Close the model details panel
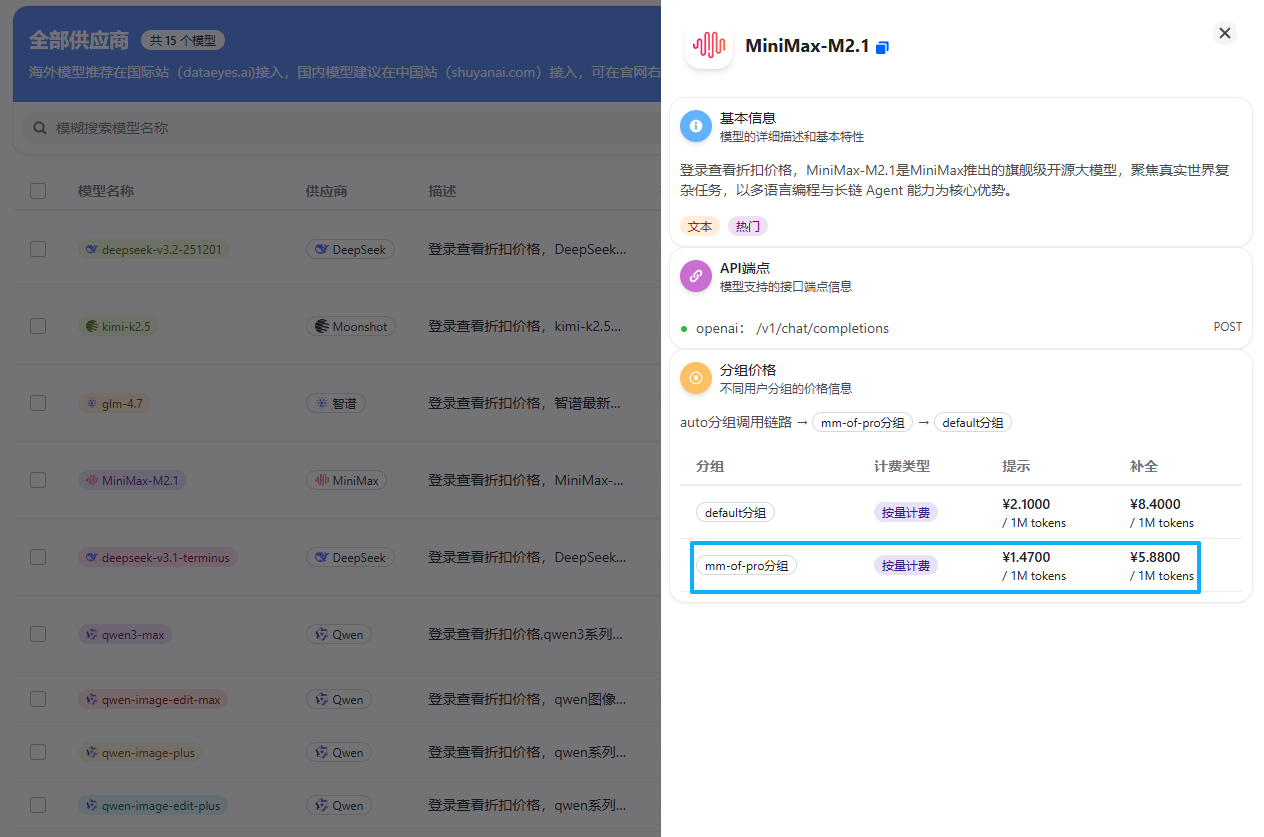 coord(1225,33)
